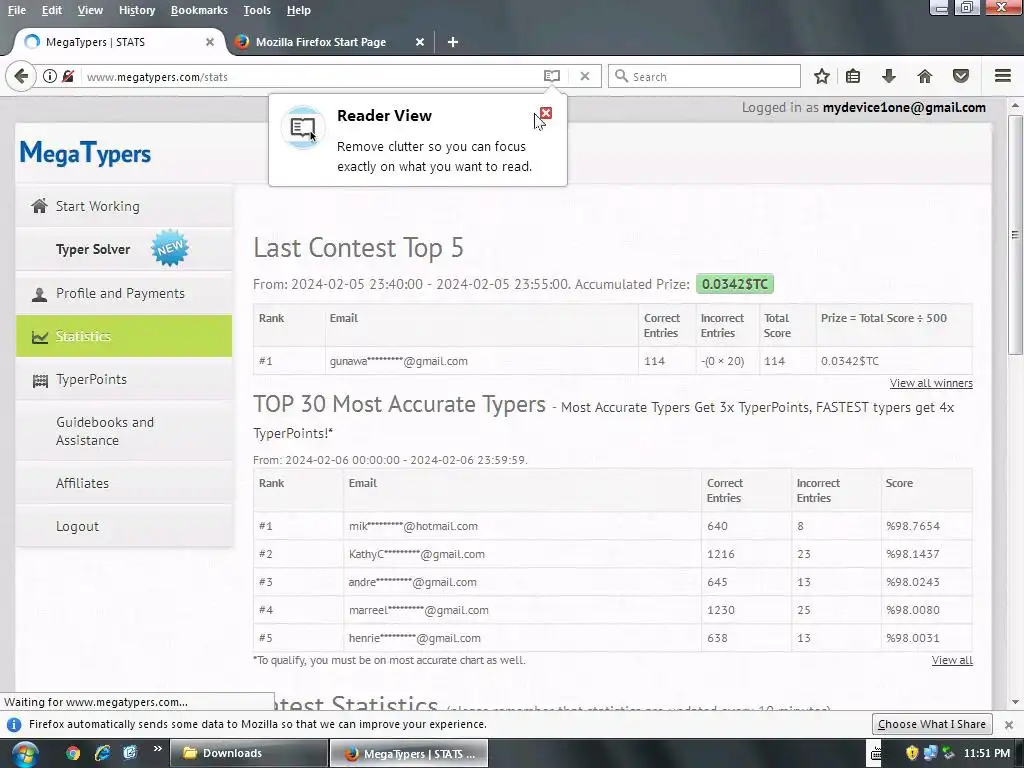Enter Reader View from the address bar
1024x768 pixels.
(x=552, y=76)
